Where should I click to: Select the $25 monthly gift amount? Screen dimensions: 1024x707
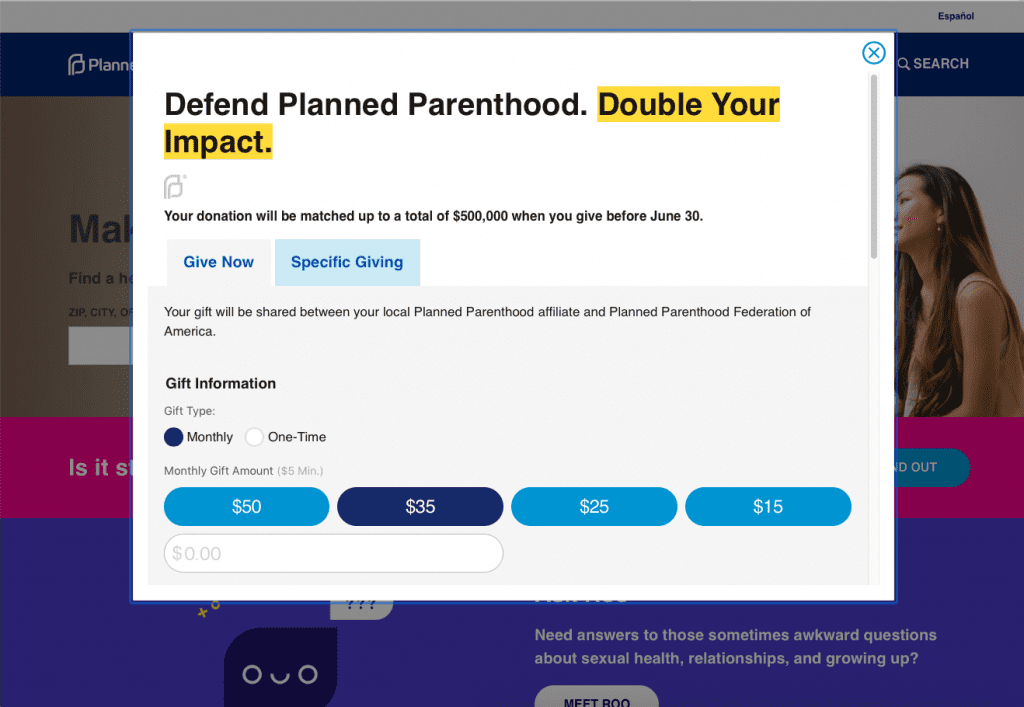[x=594, y=506]
